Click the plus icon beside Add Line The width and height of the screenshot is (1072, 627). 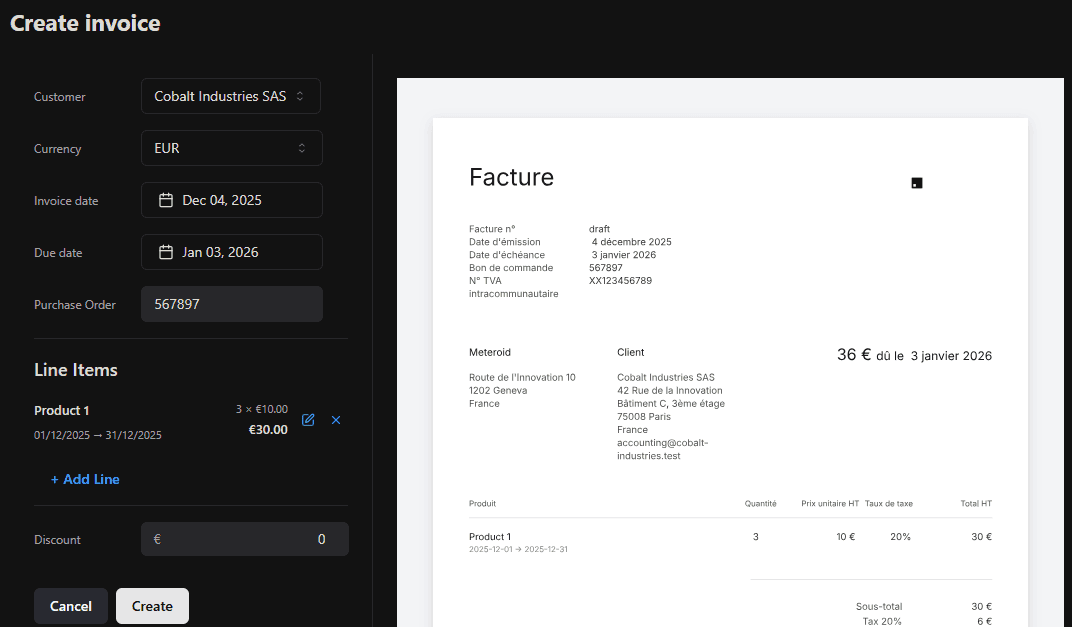[55, 479]
